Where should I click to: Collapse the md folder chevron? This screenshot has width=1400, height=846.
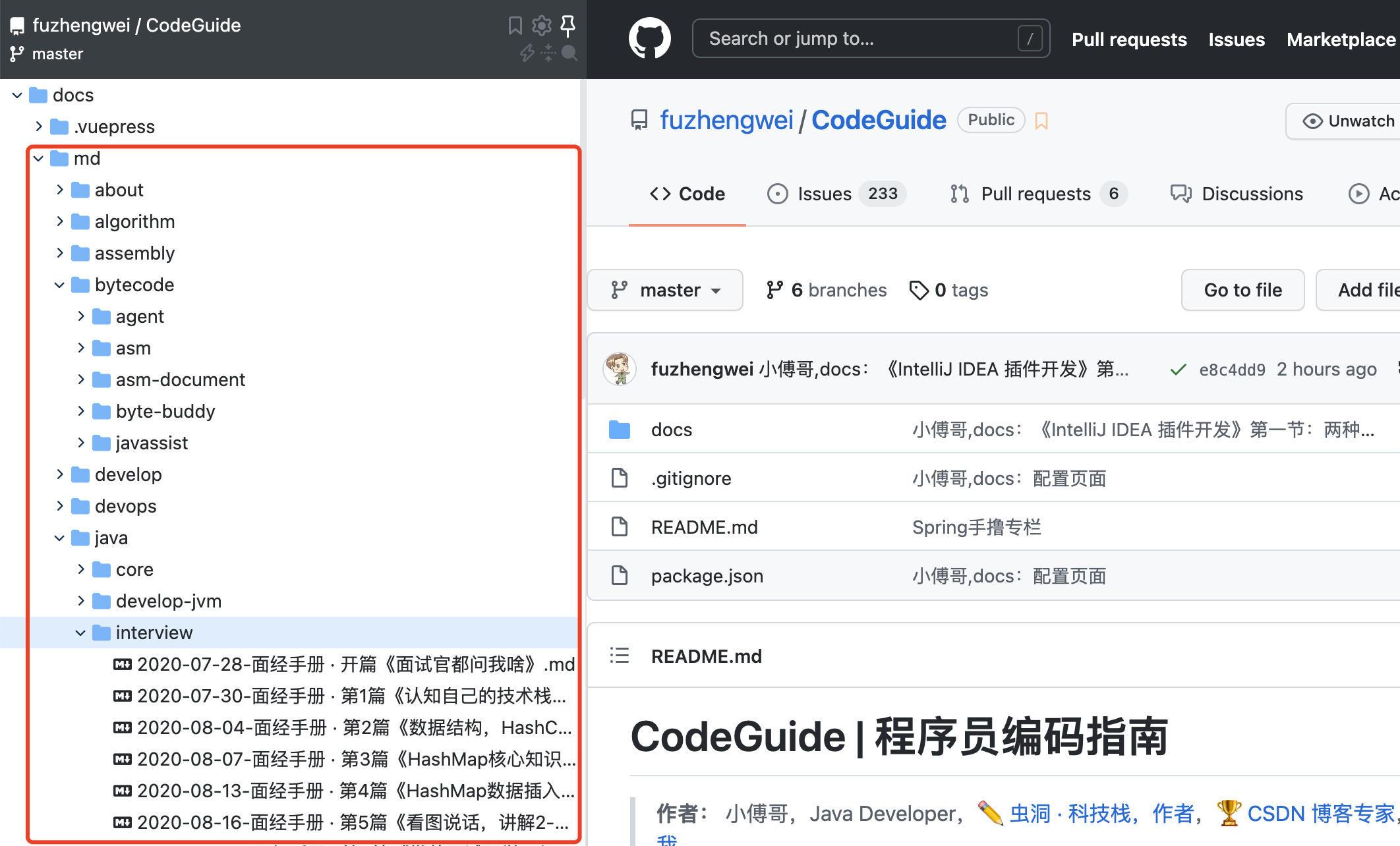(x=38, y=159)
